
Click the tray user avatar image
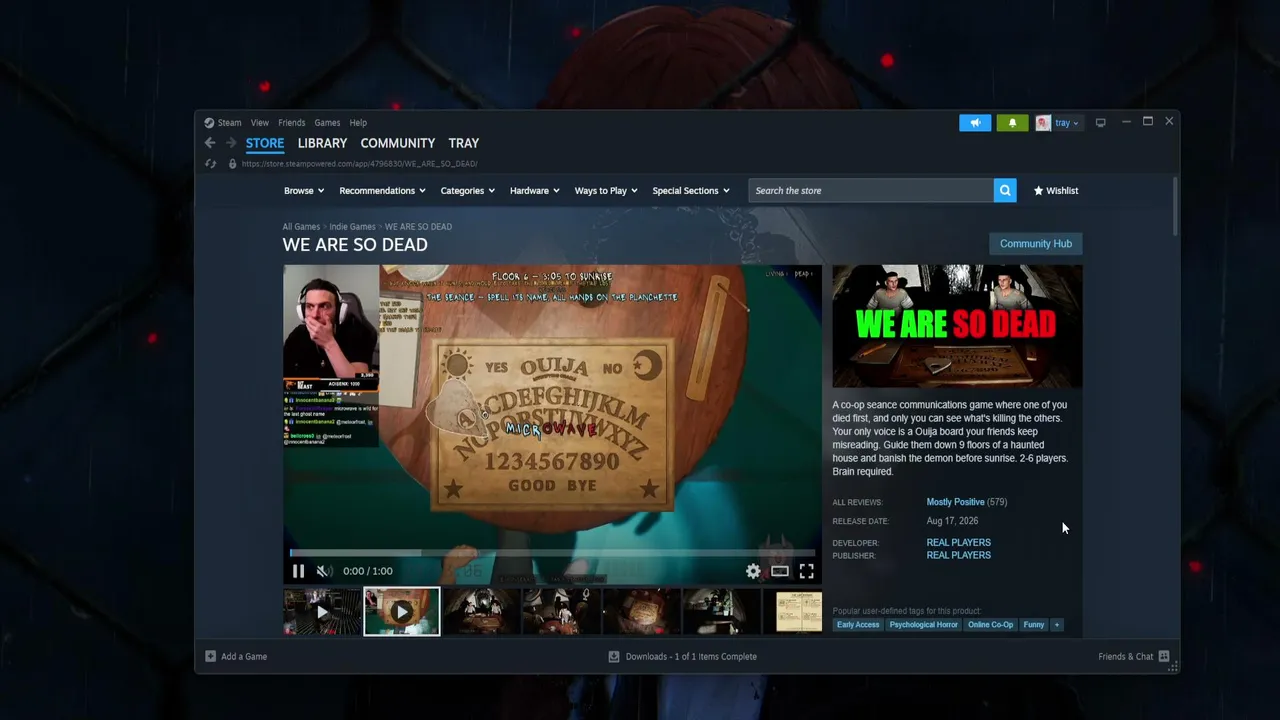tap(1043, 123)
